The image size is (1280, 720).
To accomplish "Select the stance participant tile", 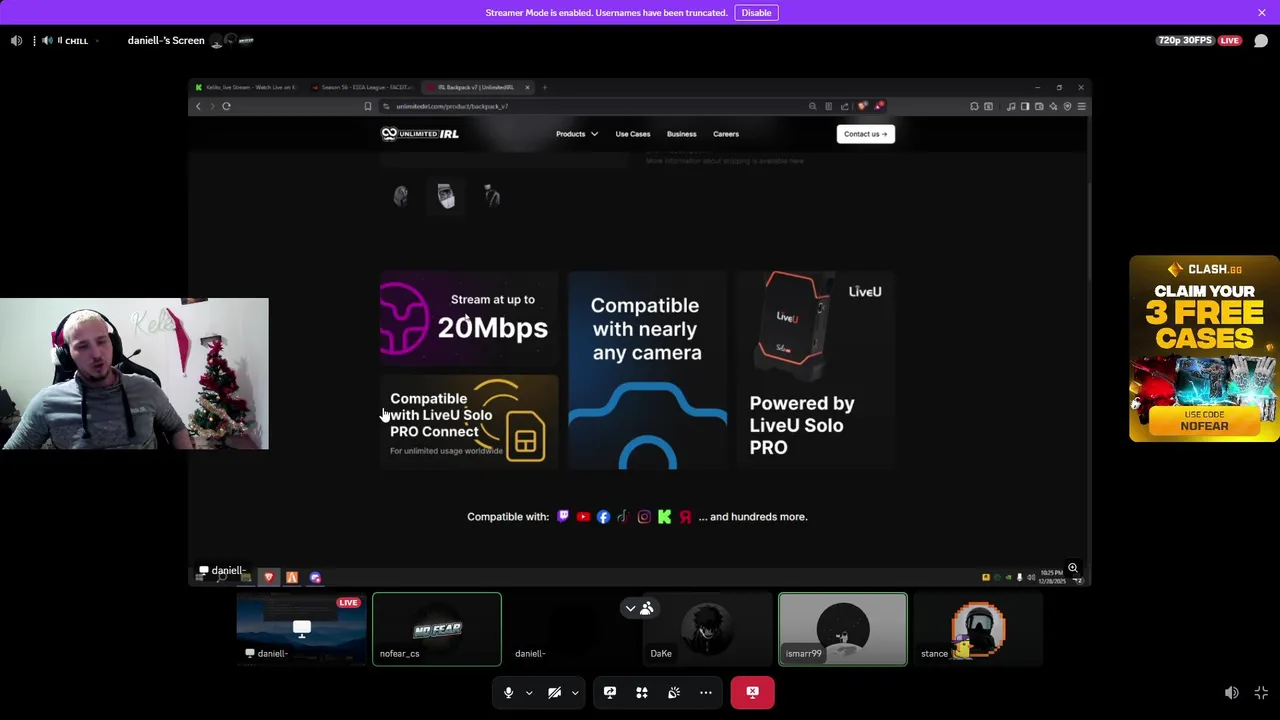I will click(978, 629).
